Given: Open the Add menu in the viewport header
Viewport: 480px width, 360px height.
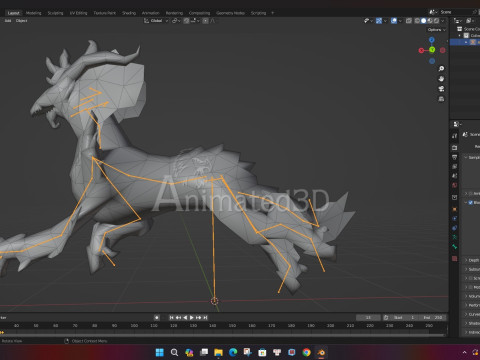Looking at the screenshot, I should 8,21.
